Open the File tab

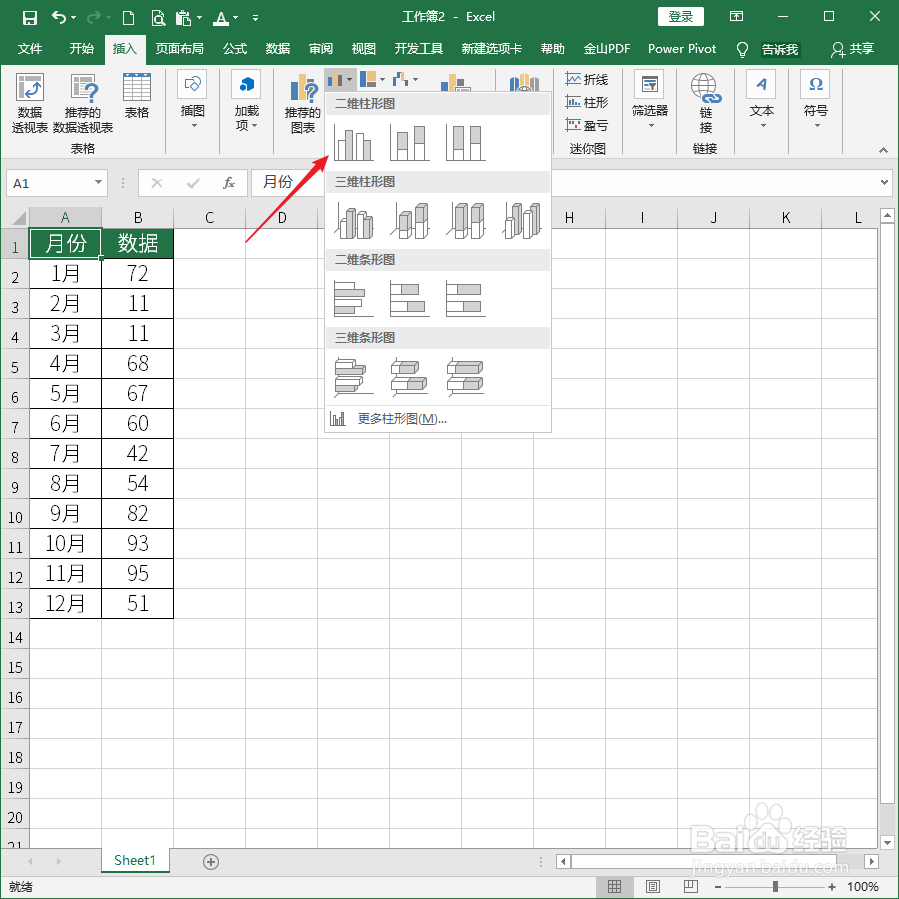tap(30, 49)
